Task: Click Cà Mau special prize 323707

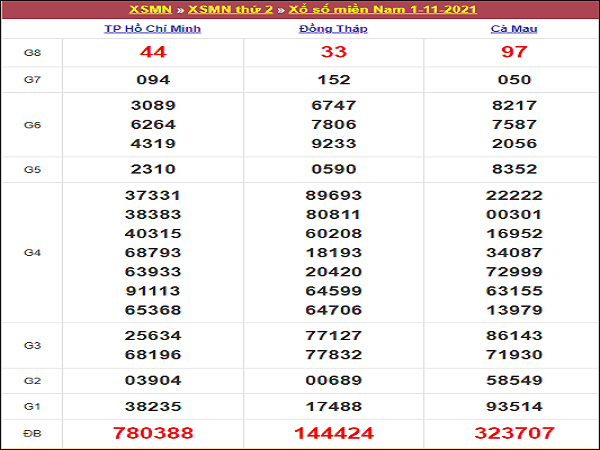Action: 514,432
